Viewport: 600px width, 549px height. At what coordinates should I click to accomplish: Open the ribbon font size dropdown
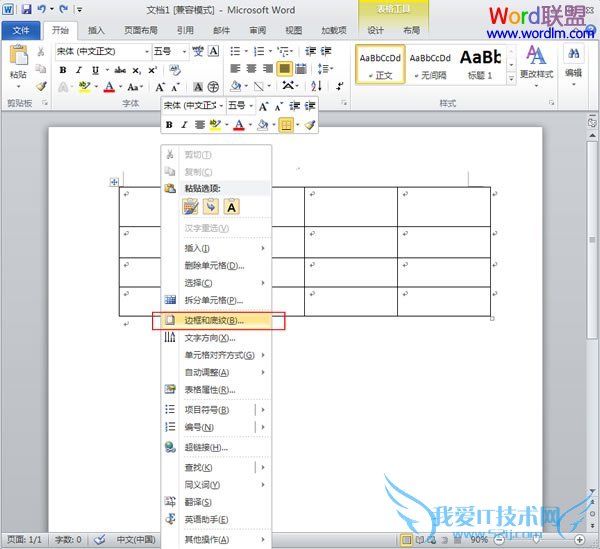[184, 51]
